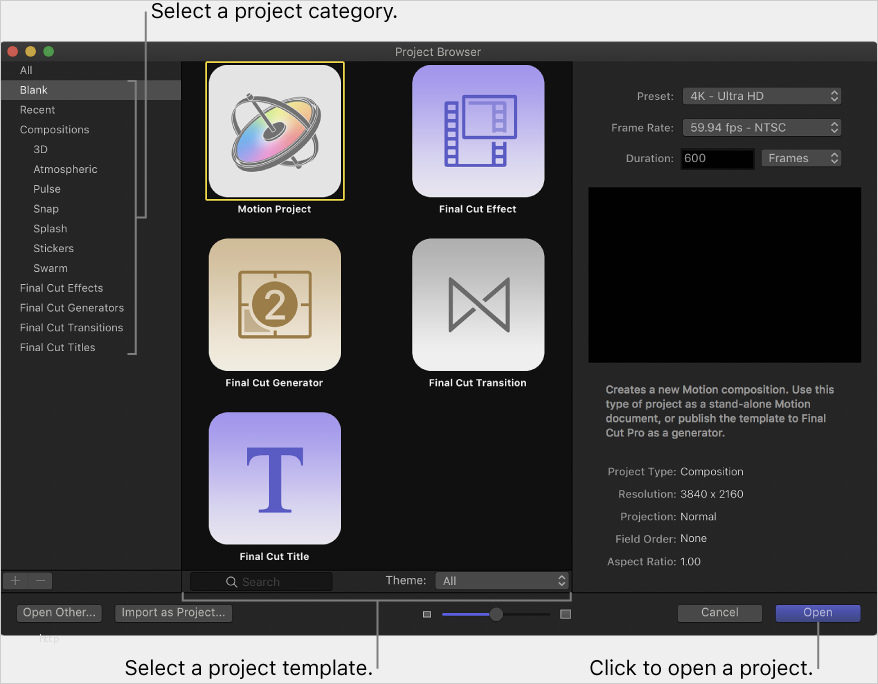Viewport: 878px width, 684px height.
Task: Click the Final Cut Generator label text
Action: [274, 383]
